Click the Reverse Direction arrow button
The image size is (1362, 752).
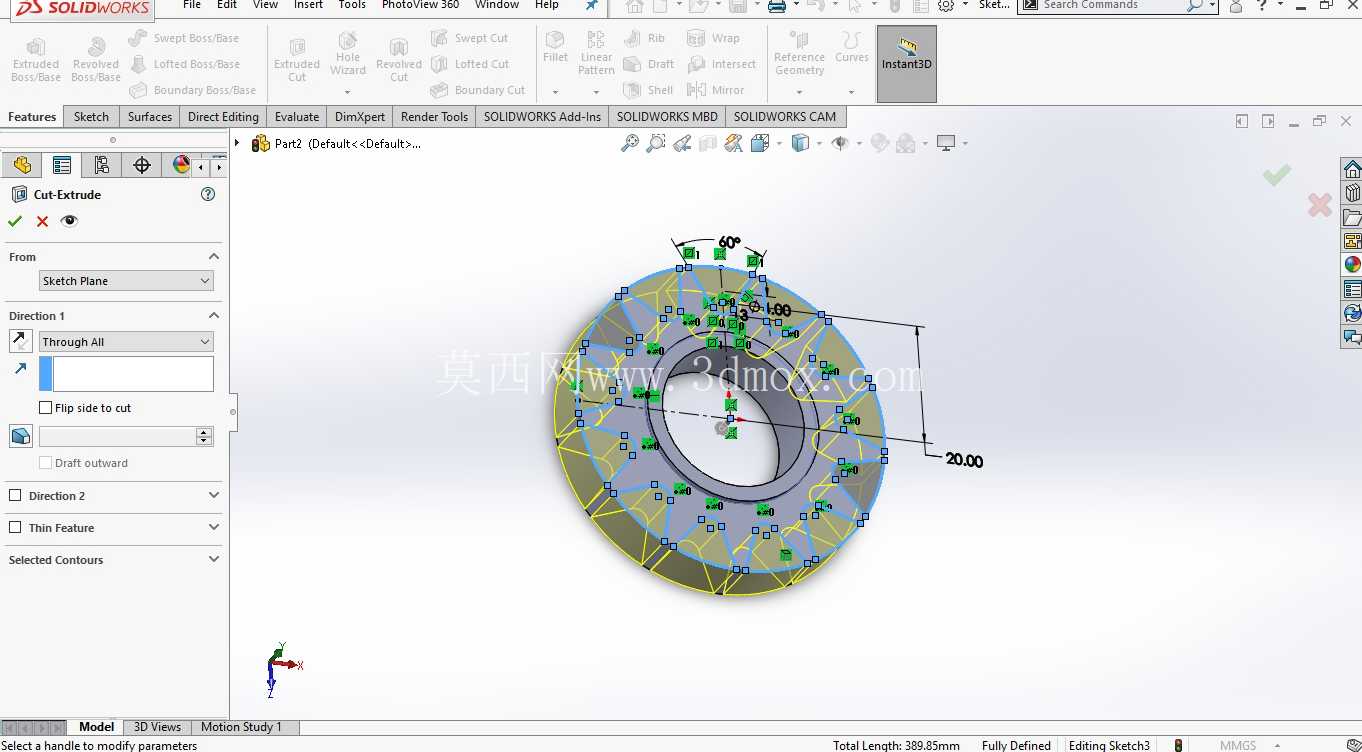point(20,341)
